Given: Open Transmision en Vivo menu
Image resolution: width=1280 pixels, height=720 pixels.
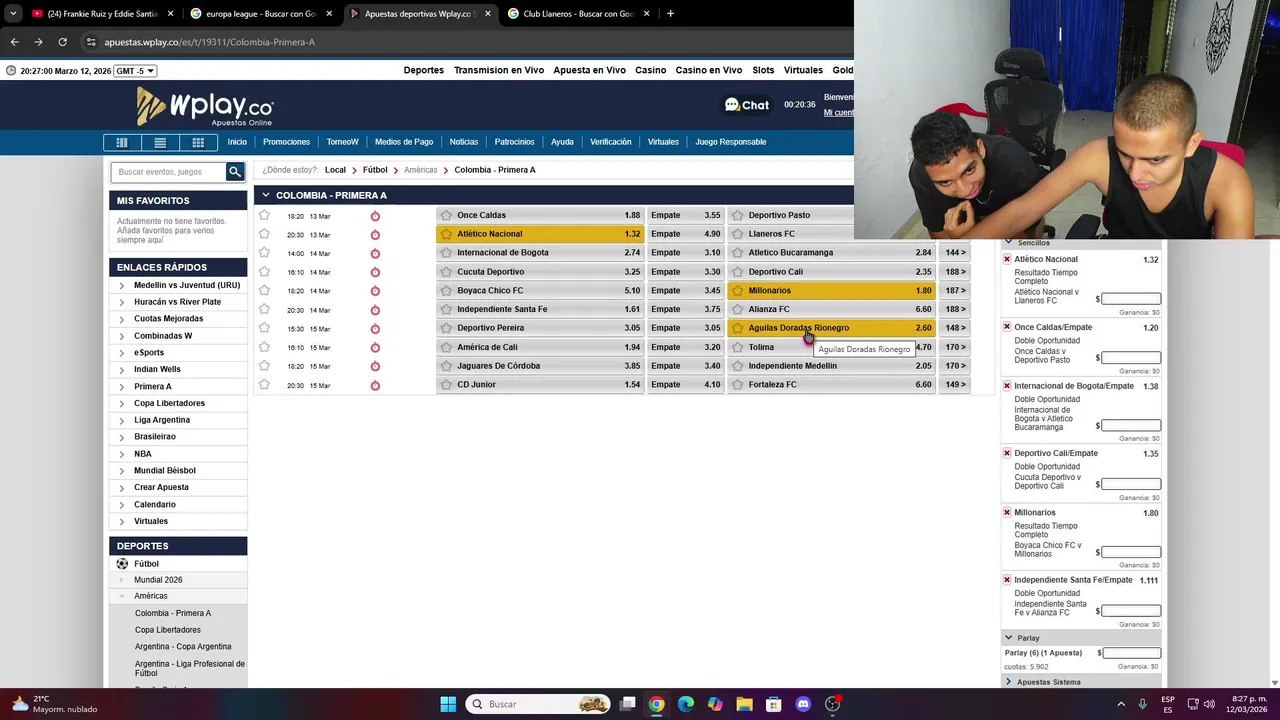Looking at the screenshot, I should click(498, 70).
